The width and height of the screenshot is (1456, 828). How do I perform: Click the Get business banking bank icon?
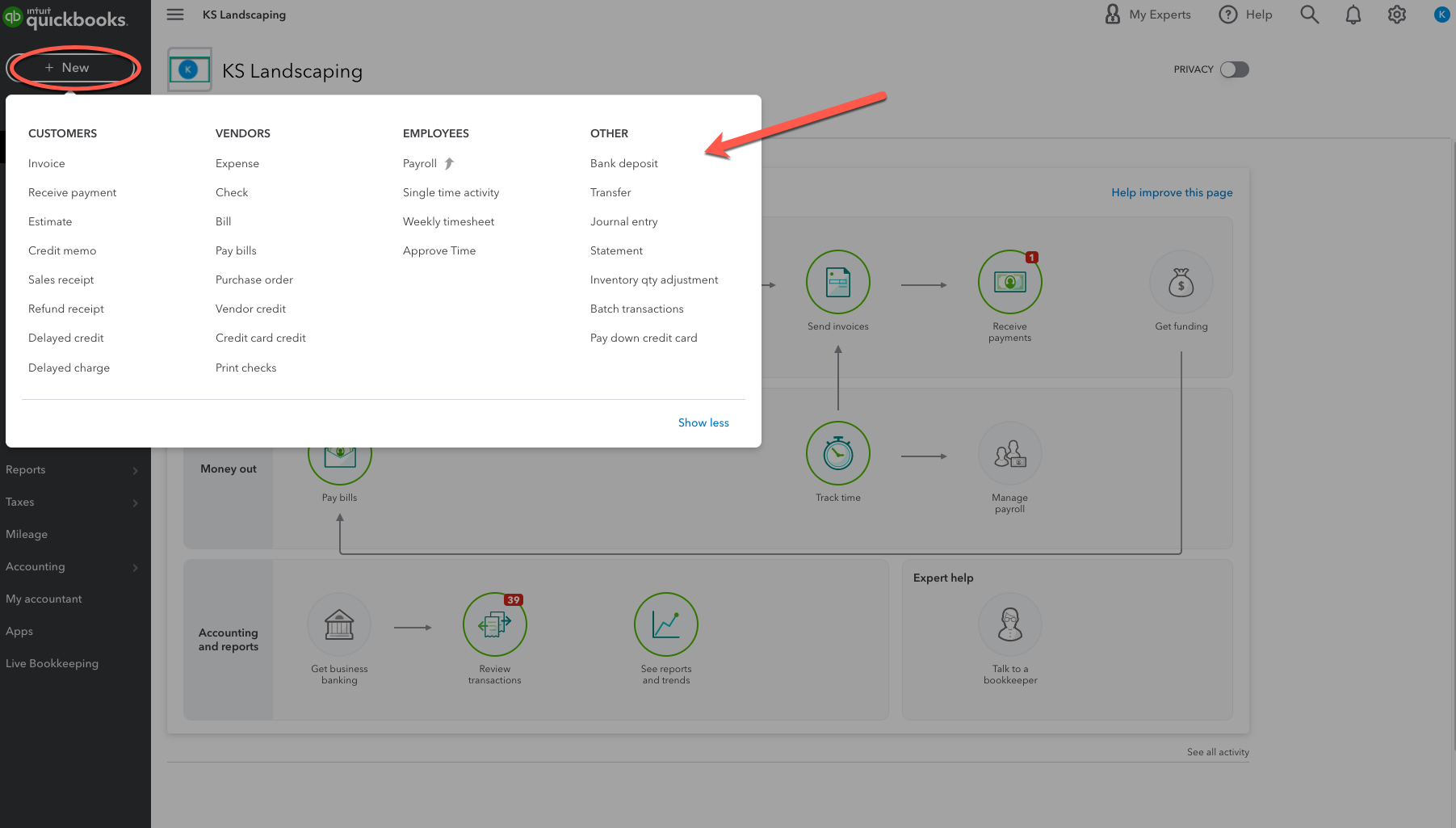pyautogui.click(x=338, y=624)
